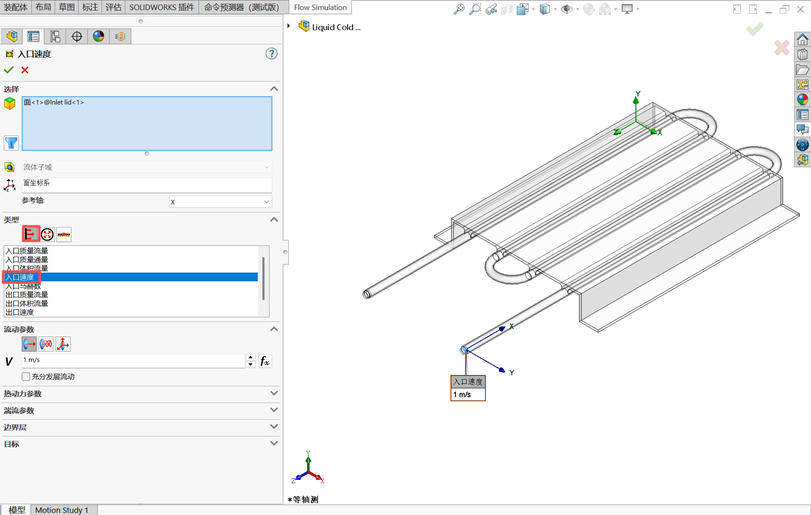The image size is (811, 515).
Task: Choose swirl flow direction icon
Action: (46, 344)
